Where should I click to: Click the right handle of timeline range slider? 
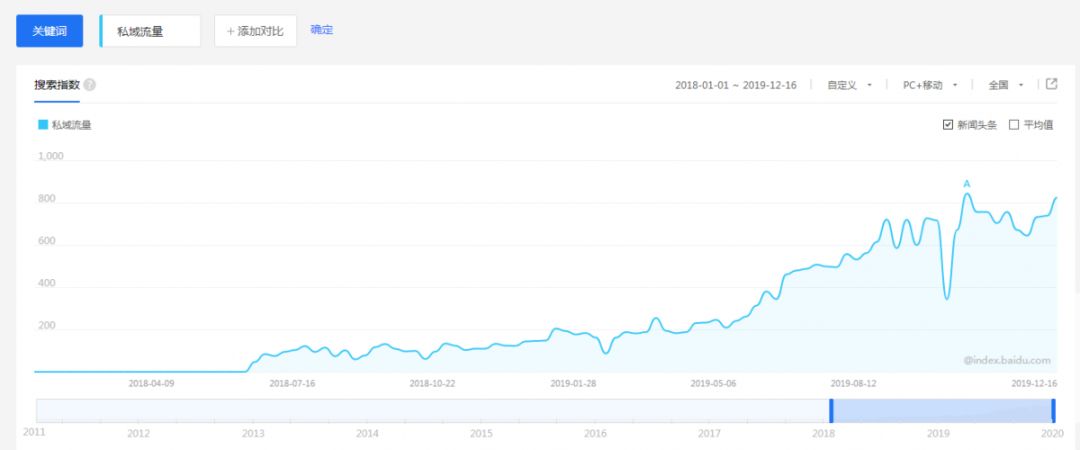click(x=1053, y=410)
